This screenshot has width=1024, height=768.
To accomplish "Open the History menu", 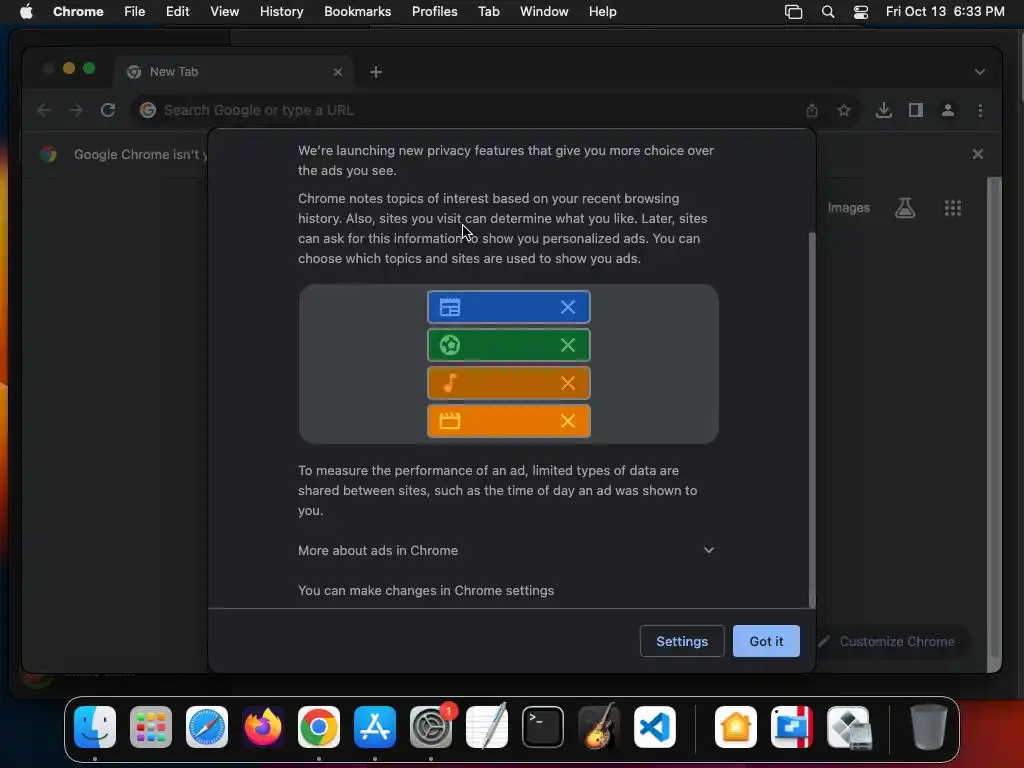I will point(281,12).
